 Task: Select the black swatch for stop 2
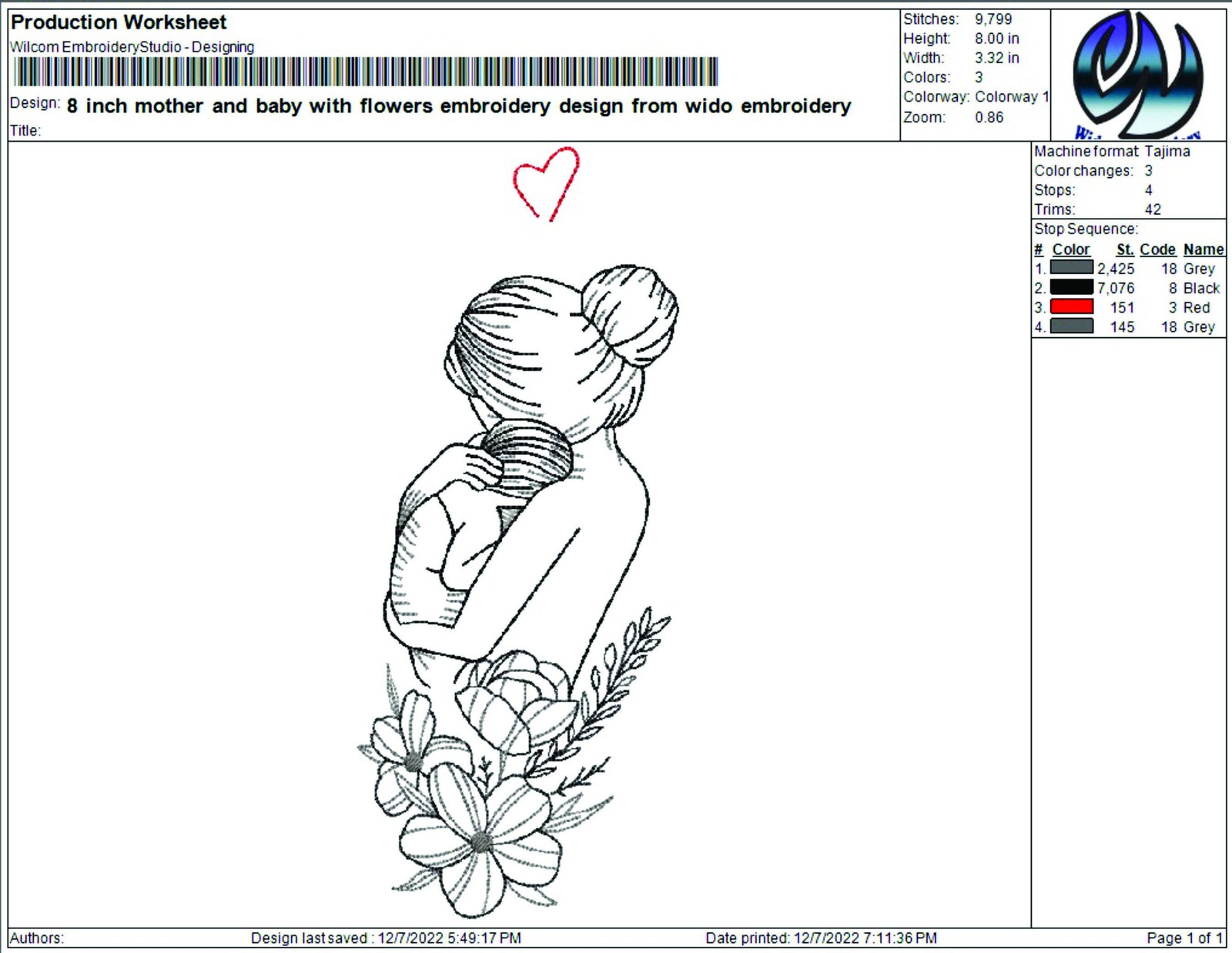pyautogui.click(x=1071, y=287)
